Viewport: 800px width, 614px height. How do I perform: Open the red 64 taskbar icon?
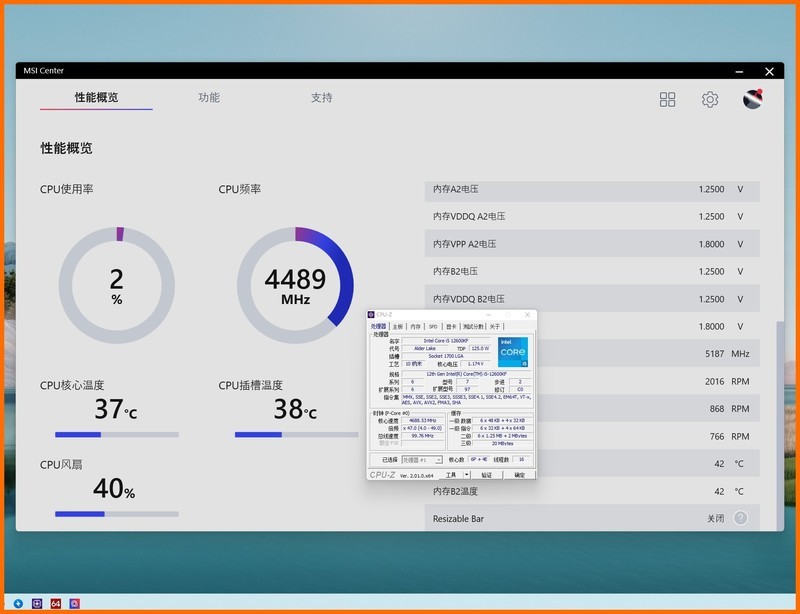pos(56,604)
